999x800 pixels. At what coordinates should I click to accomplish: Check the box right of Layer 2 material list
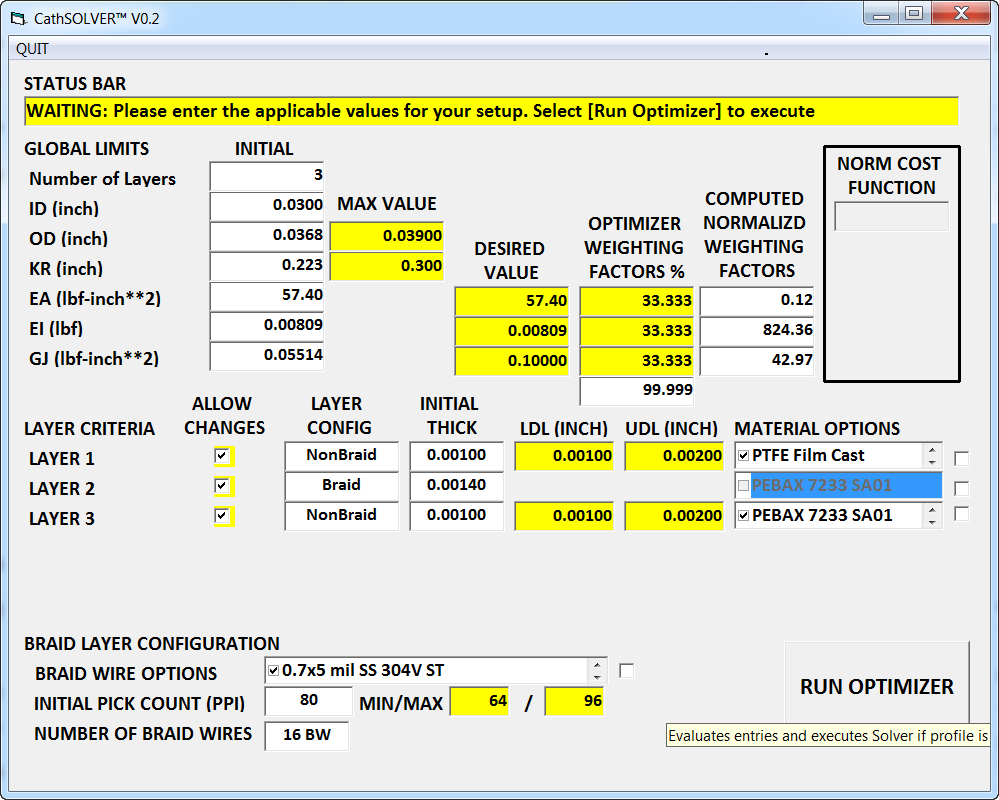click(961, 488)
